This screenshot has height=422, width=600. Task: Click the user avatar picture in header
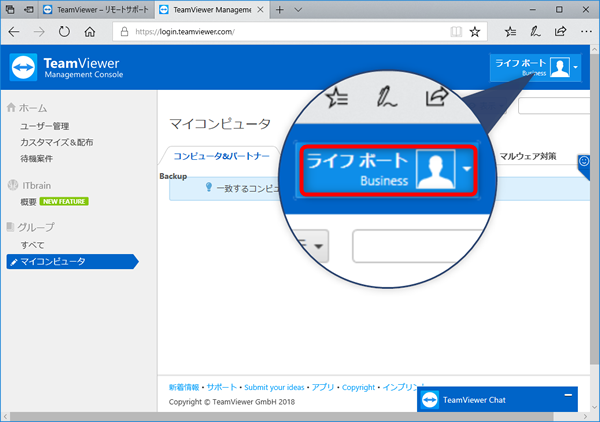click(560, 67)
